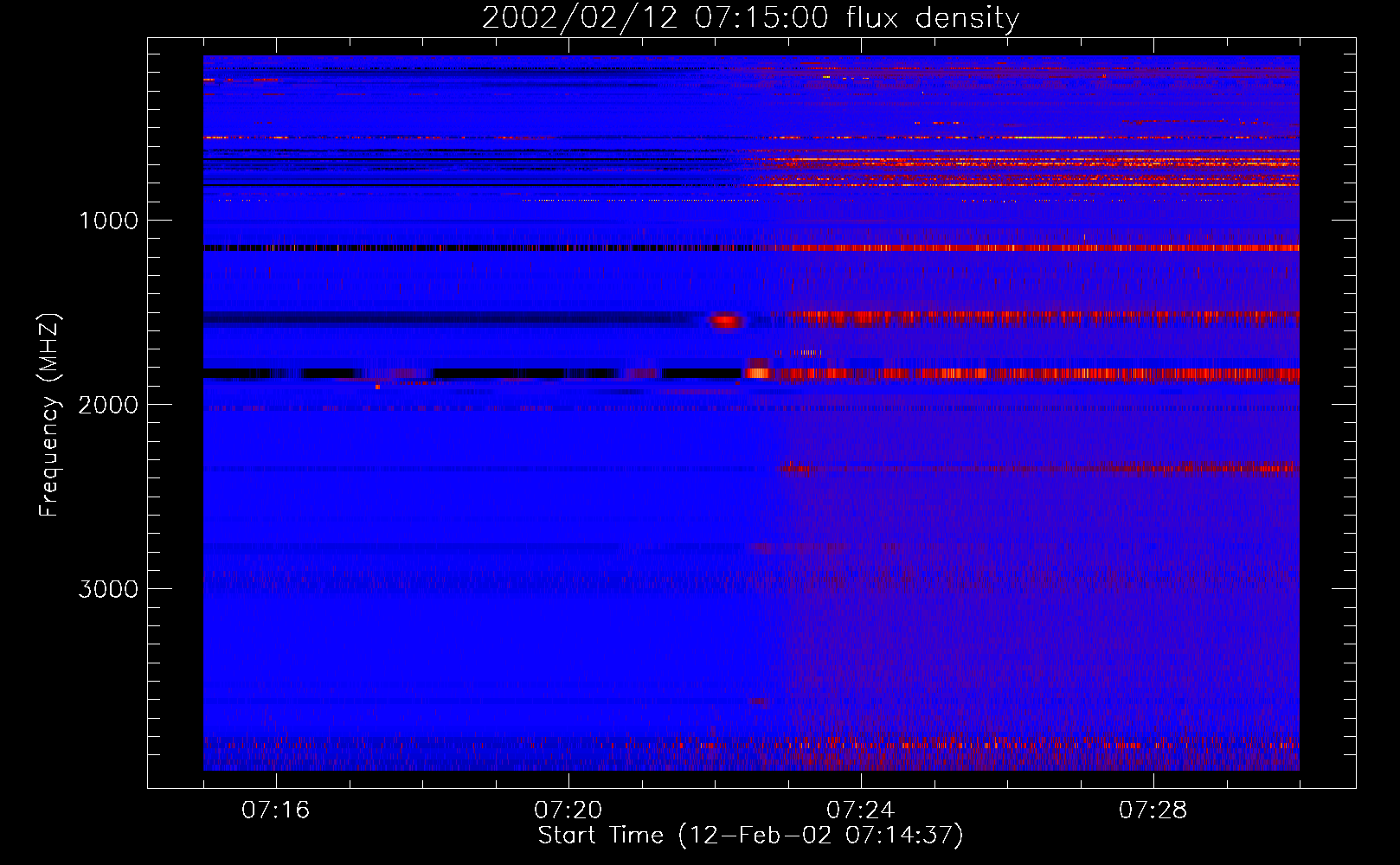Click the 1000 frequency tick label
This screenshot has width=1400, height=865.
point(108,221)
